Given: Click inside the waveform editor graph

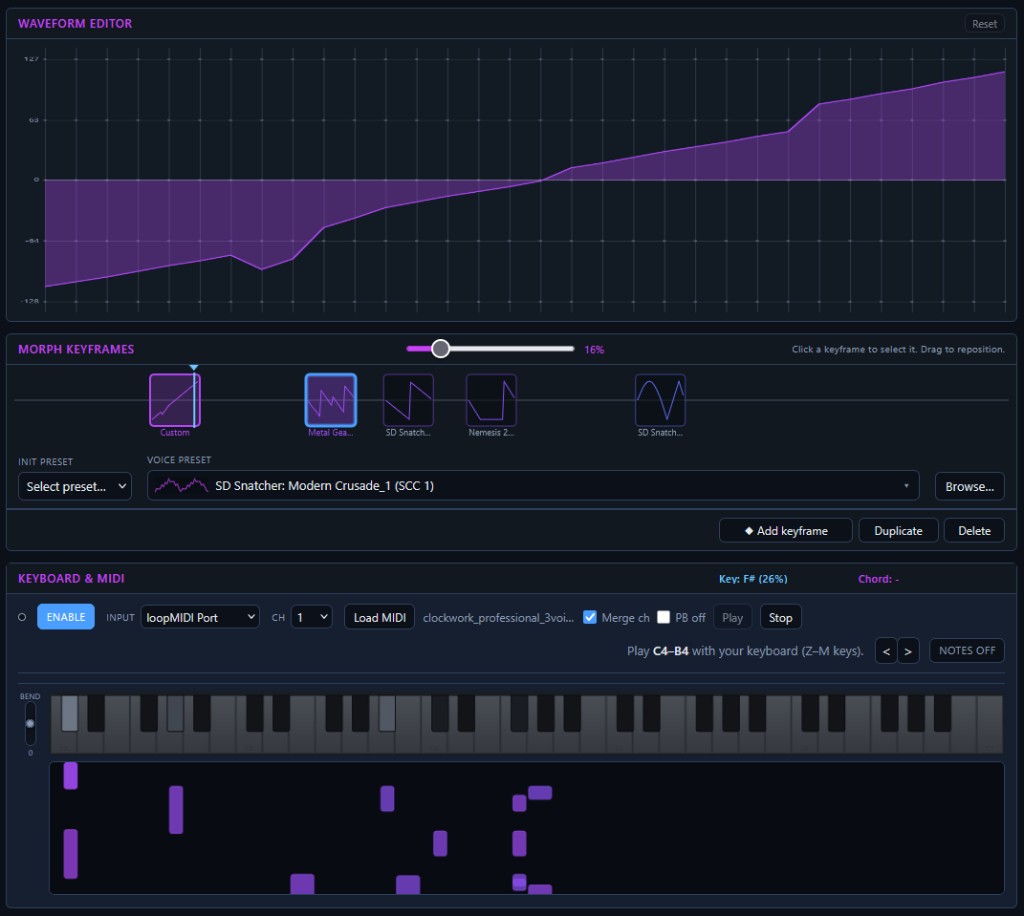Looking at the screenshot, I should click(524, 180).
